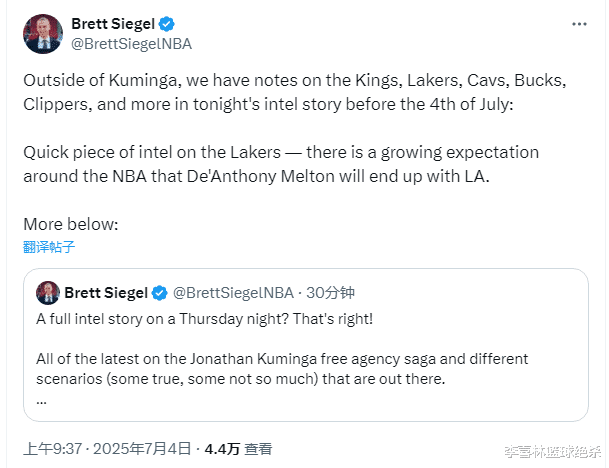Image resolution: width=609 pixels, height=468 pixels.
Task: Open the more options ellipsis menu
Action: (579, 23)
